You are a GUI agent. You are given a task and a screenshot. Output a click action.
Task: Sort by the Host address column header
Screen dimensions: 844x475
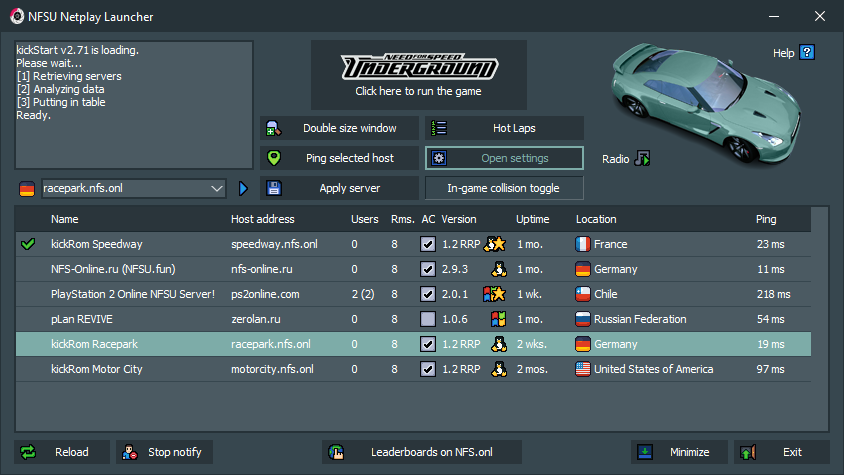pos(263,219)
